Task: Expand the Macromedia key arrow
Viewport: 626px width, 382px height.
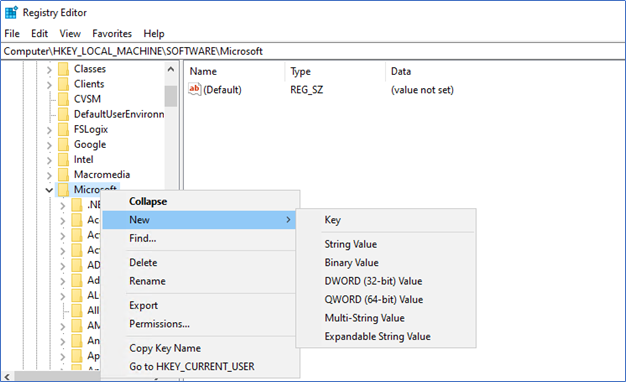Action: [49, 175]
